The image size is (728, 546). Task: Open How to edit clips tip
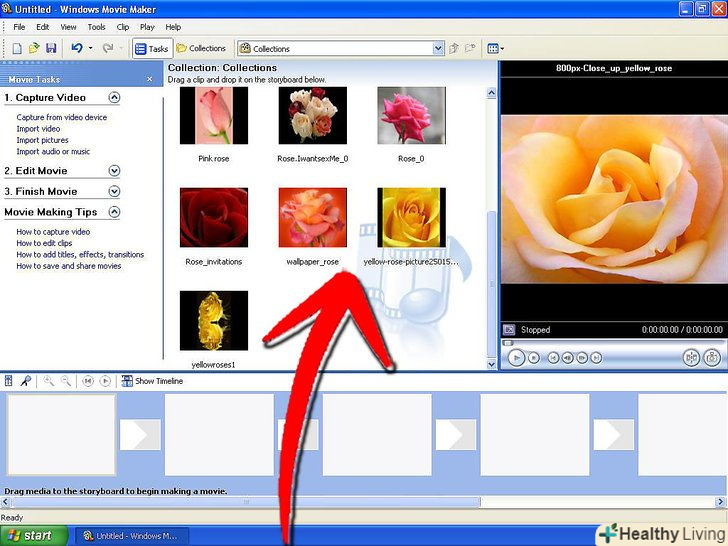[x=44, y=243]
